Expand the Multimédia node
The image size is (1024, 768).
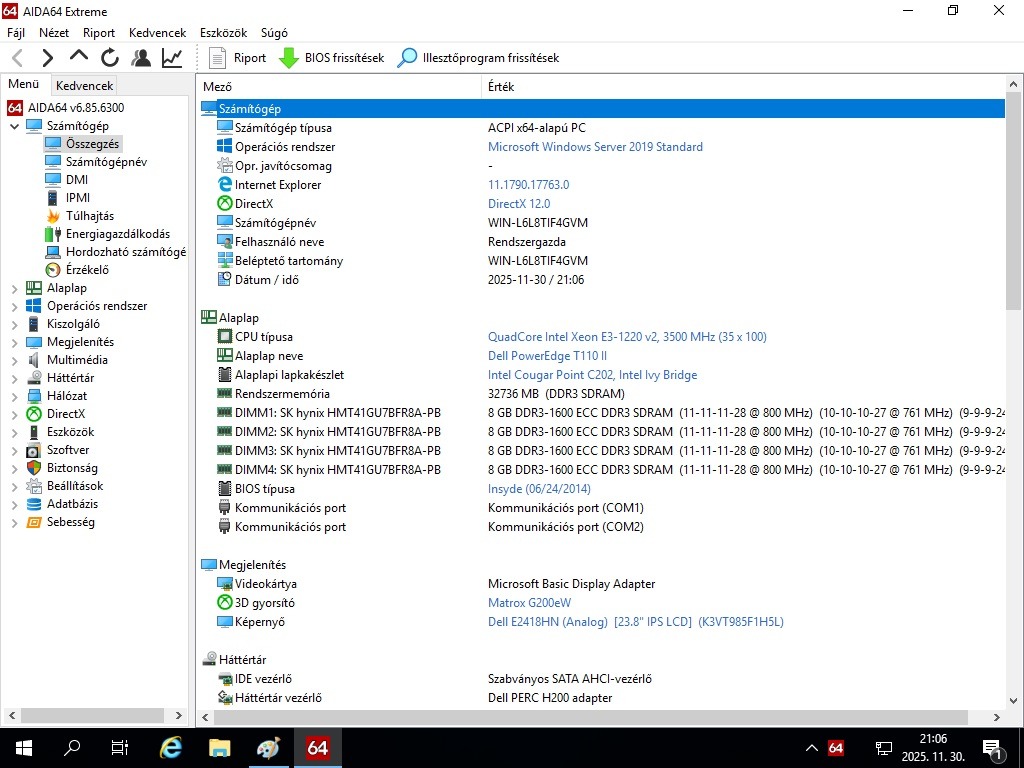(14, 360)
